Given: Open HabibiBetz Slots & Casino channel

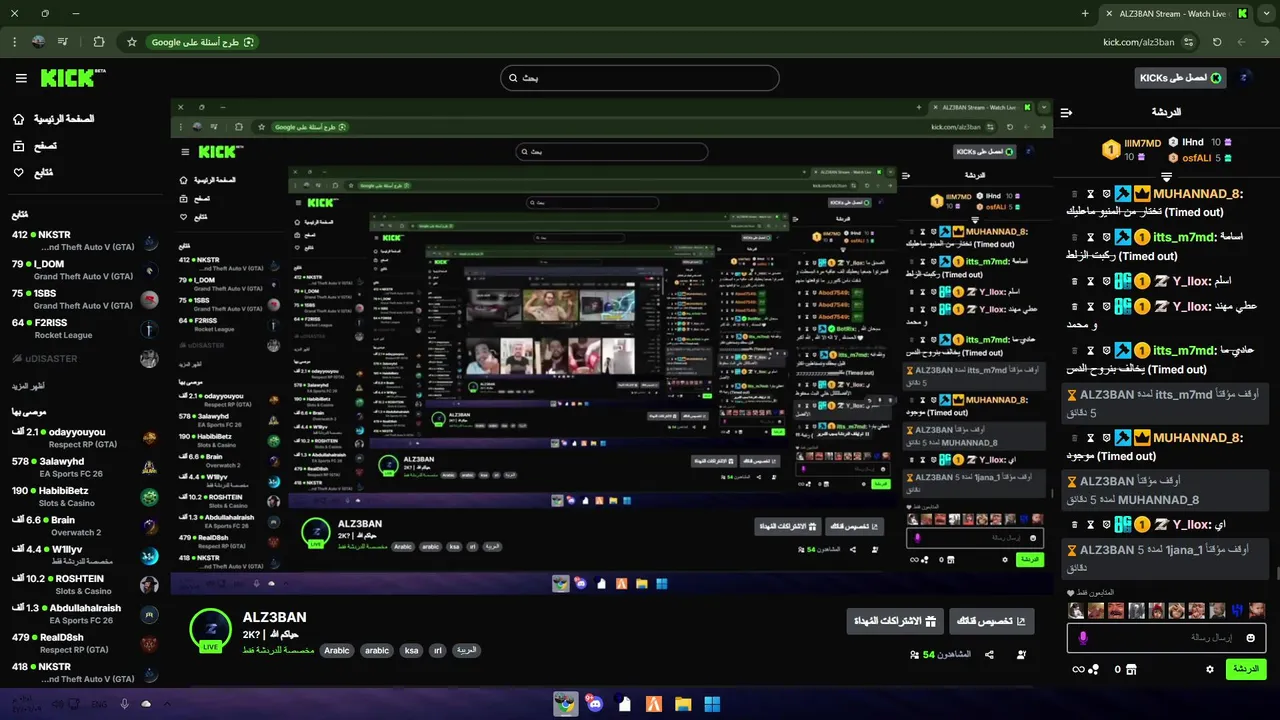Looking at the screenshot, I should pyautogui.click(x=85, y=497).
